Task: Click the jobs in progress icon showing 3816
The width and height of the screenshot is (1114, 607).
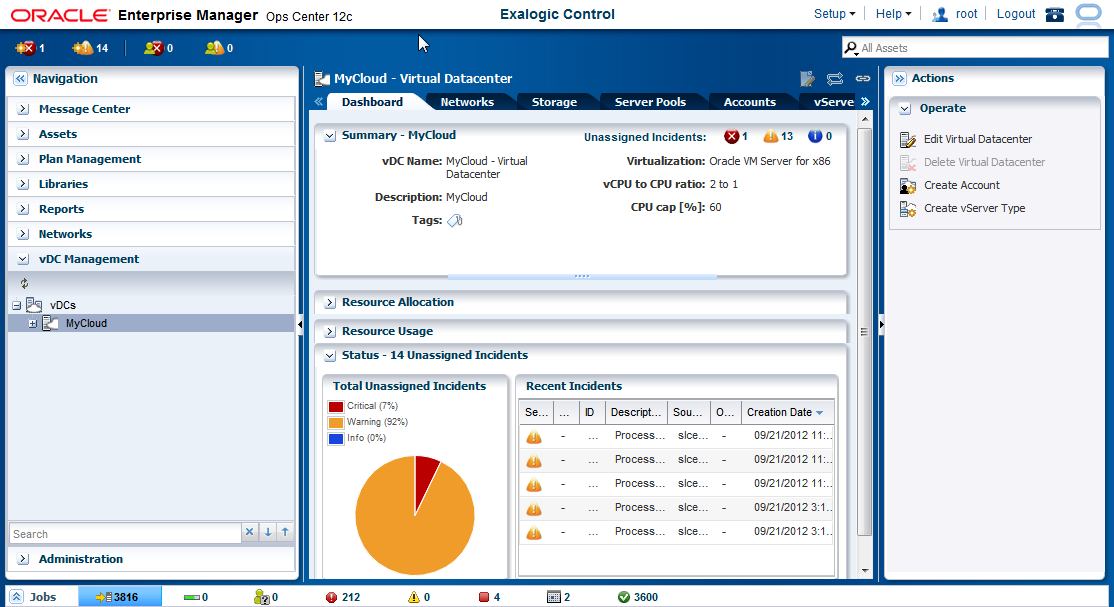Action: pos(104,597)
